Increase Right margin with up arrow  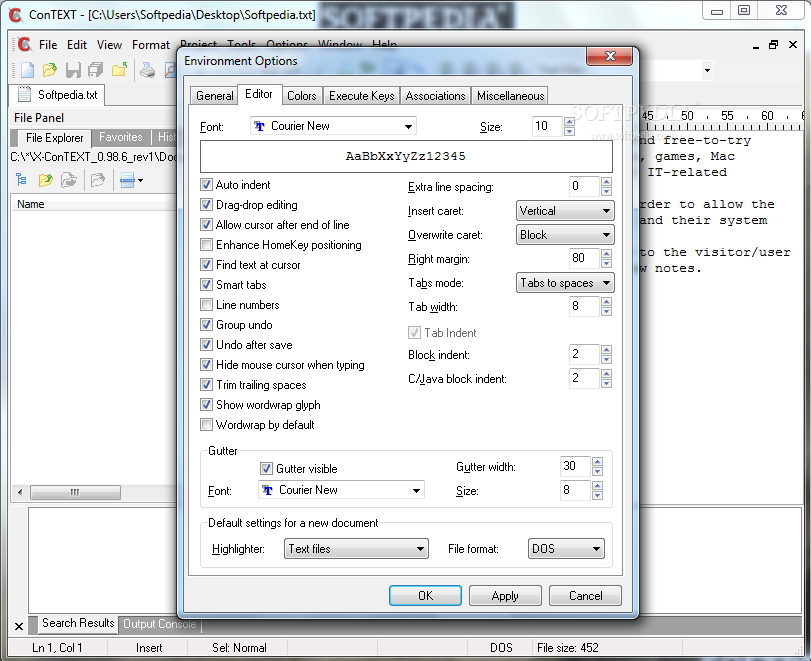[607, 253]
